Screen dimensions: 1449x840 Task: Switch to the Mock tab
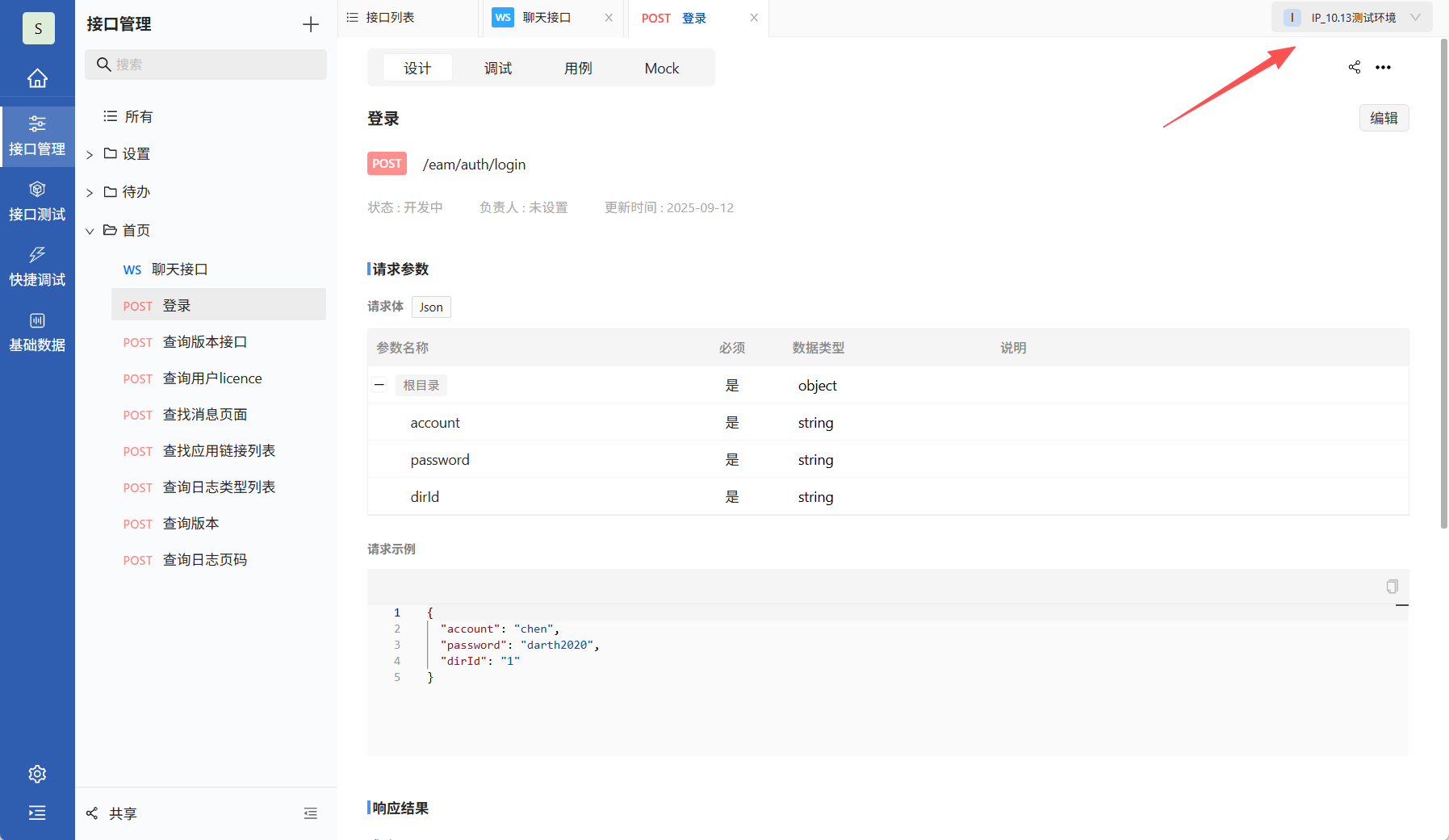click(662, 68)
